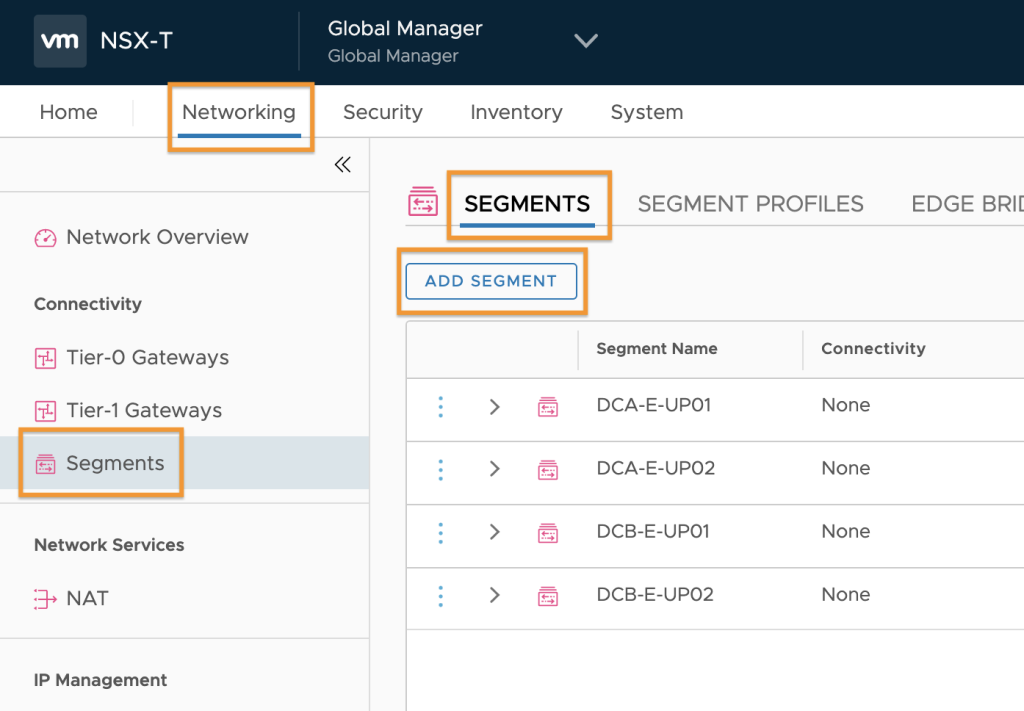Open Tier-0 Gateways
Image resolution: width=1024 pixels, height=711 pixels.
[148, 358]
